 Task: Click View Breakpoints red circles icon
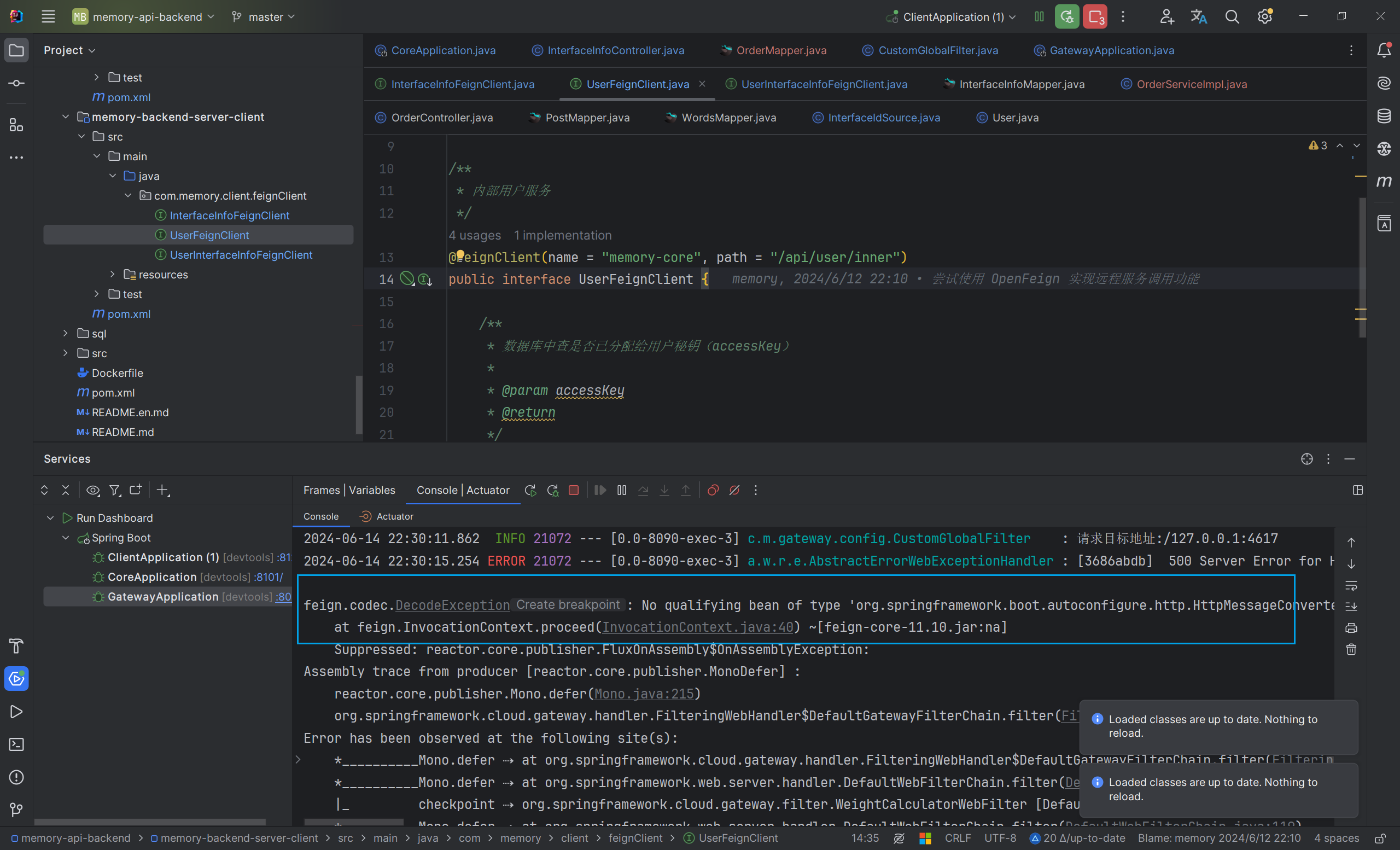(x=713, y=490)
